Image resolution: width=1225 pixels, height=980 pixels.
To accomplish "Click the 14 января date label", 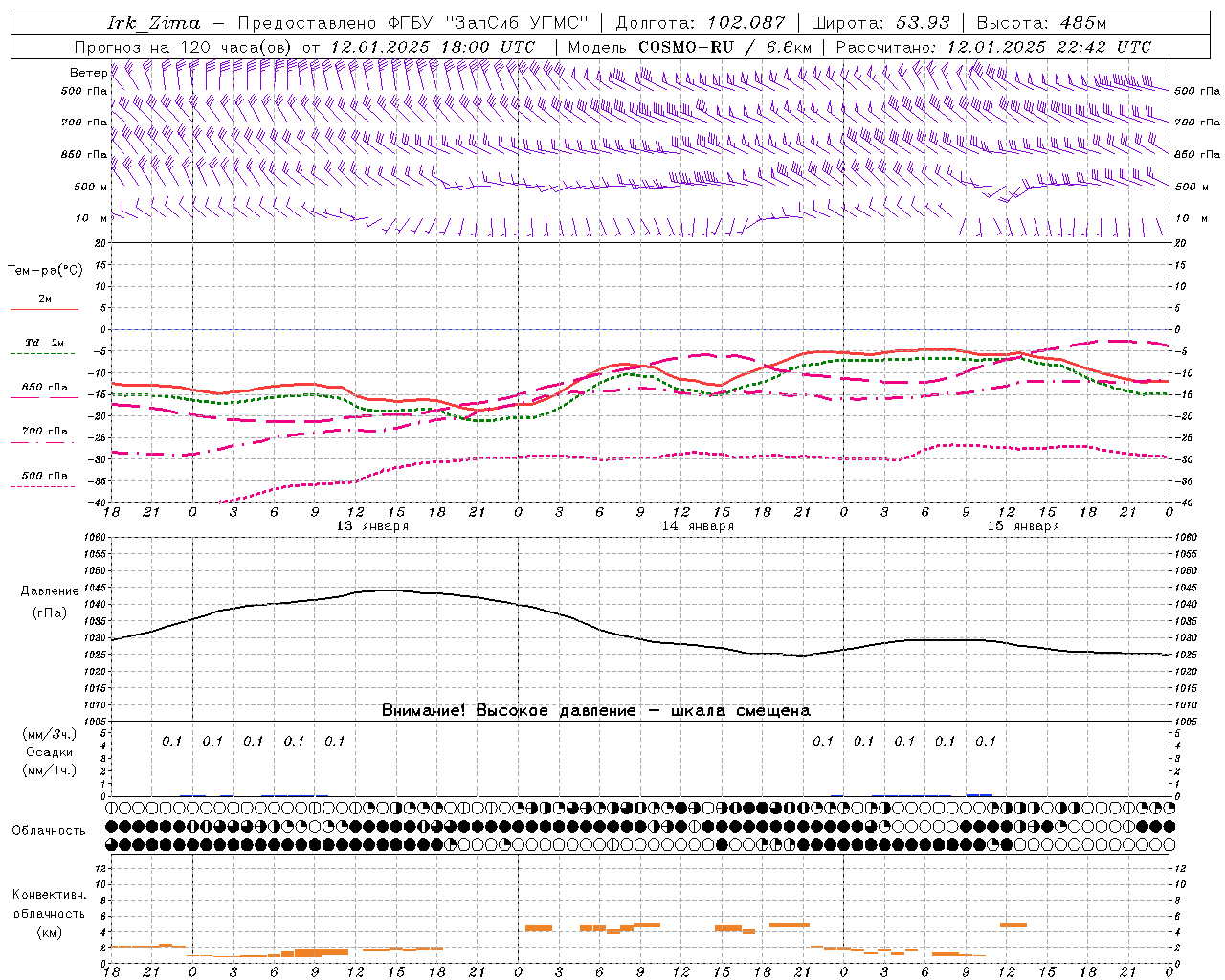I will [x=698, y=526].
